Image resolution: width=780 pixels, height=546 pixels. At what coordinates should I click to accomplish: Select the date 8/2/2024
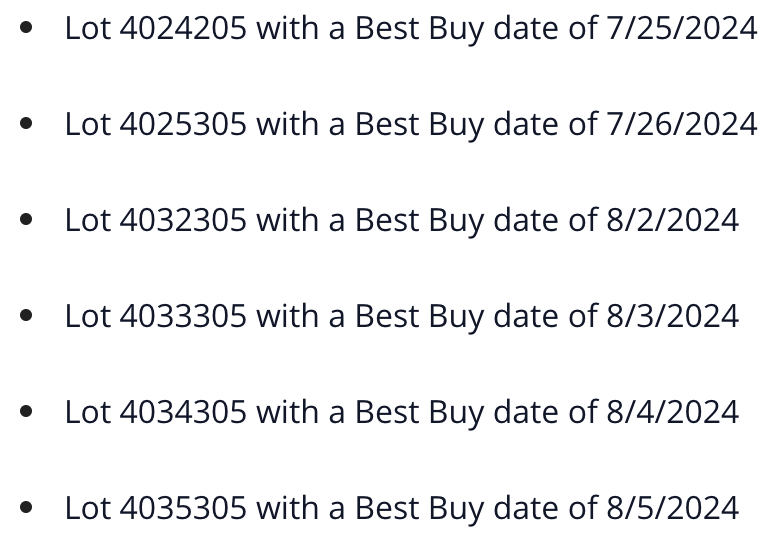pyautogui.click(x=673, y=220)
